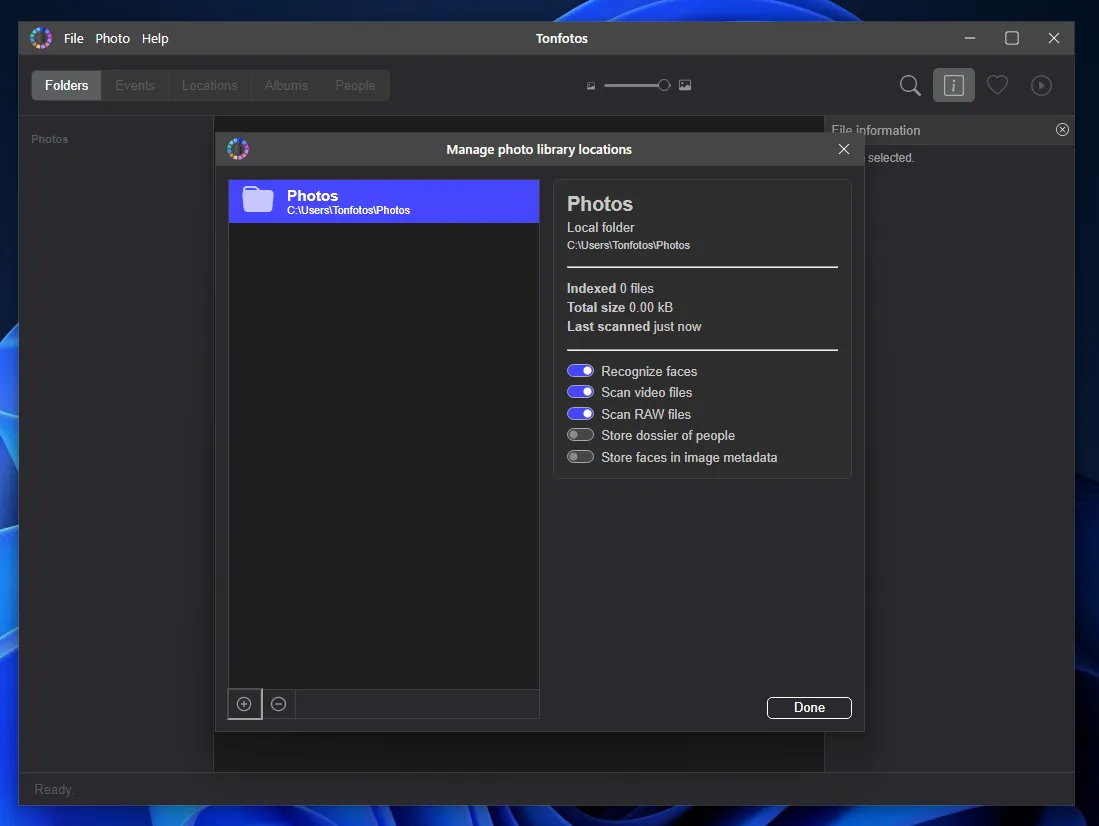Show favorites with the heart icon
The height and width of the screenshot is (826, 1099).
point(997,86)
